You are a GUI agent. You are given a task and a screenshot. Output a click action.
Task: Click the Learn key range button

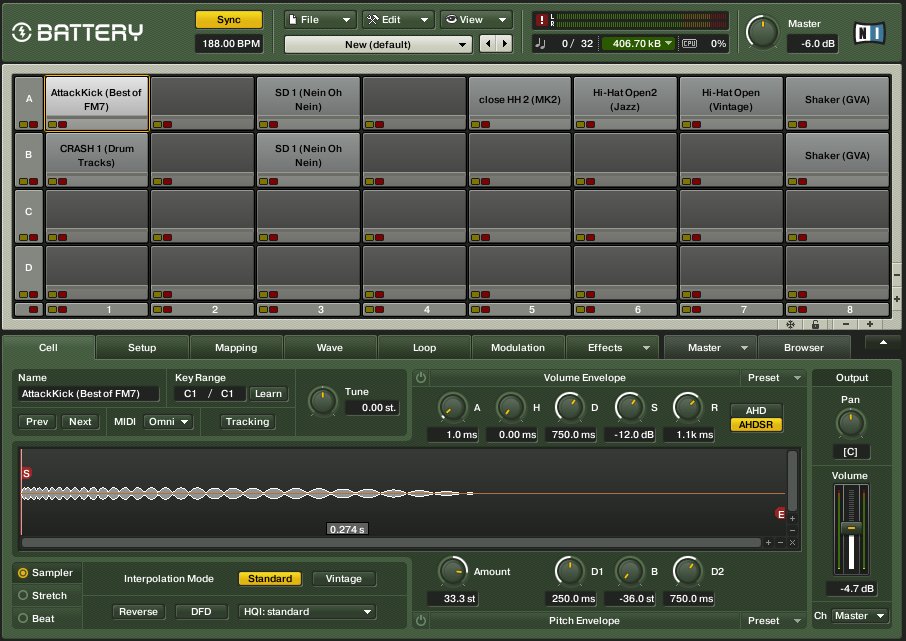pyautogui.click(x=269, y=394)
